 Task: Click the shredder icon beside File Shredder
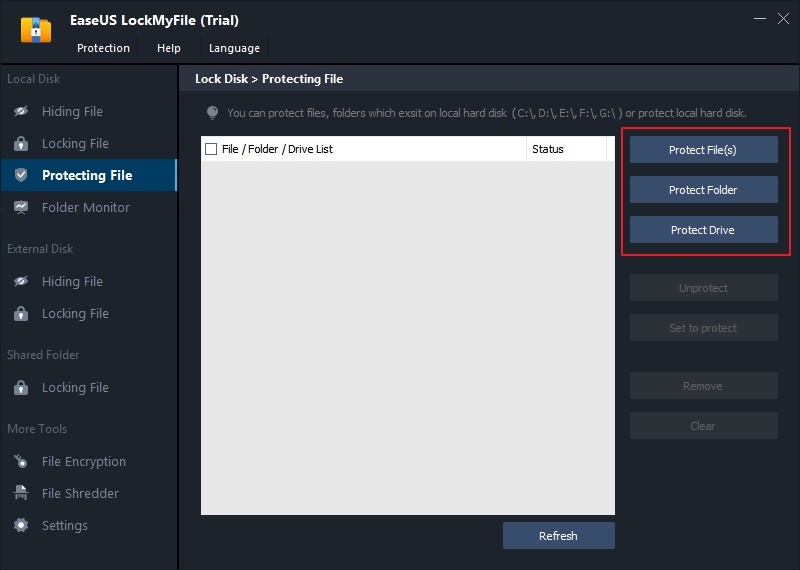[21, 493]
